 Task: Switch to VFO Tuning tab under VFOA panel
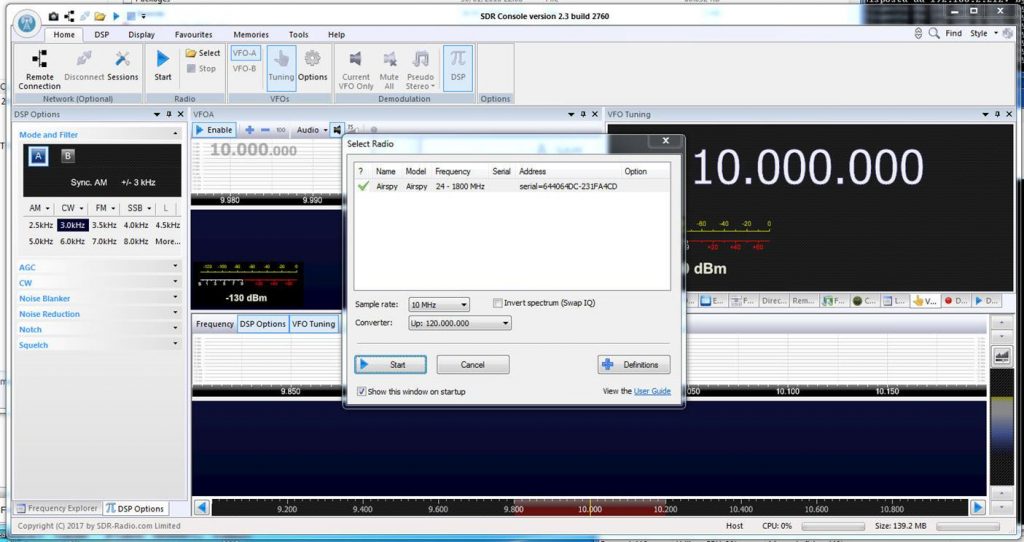coord(313,324)
